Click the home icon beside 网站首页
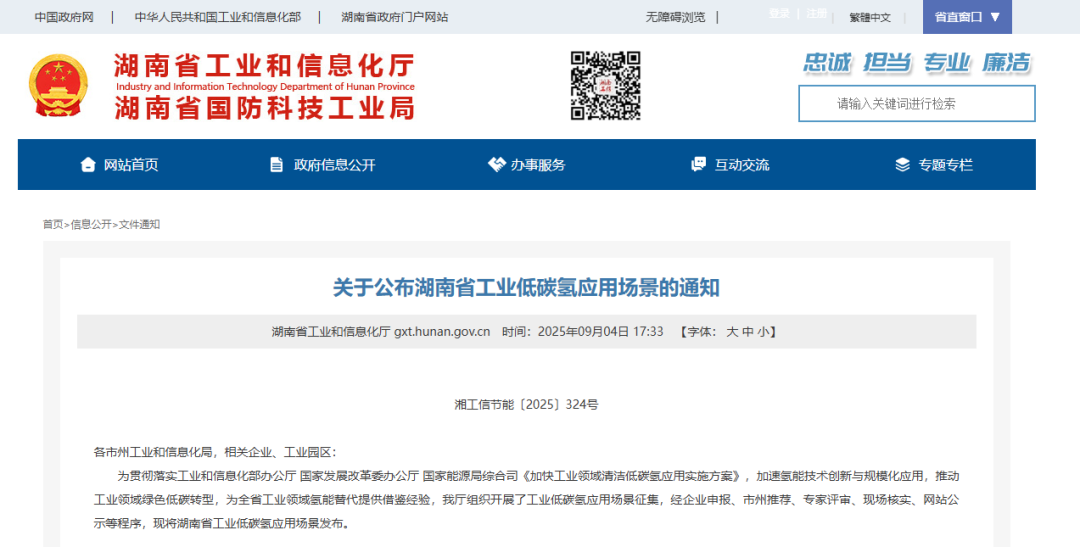 pos(87,165)
